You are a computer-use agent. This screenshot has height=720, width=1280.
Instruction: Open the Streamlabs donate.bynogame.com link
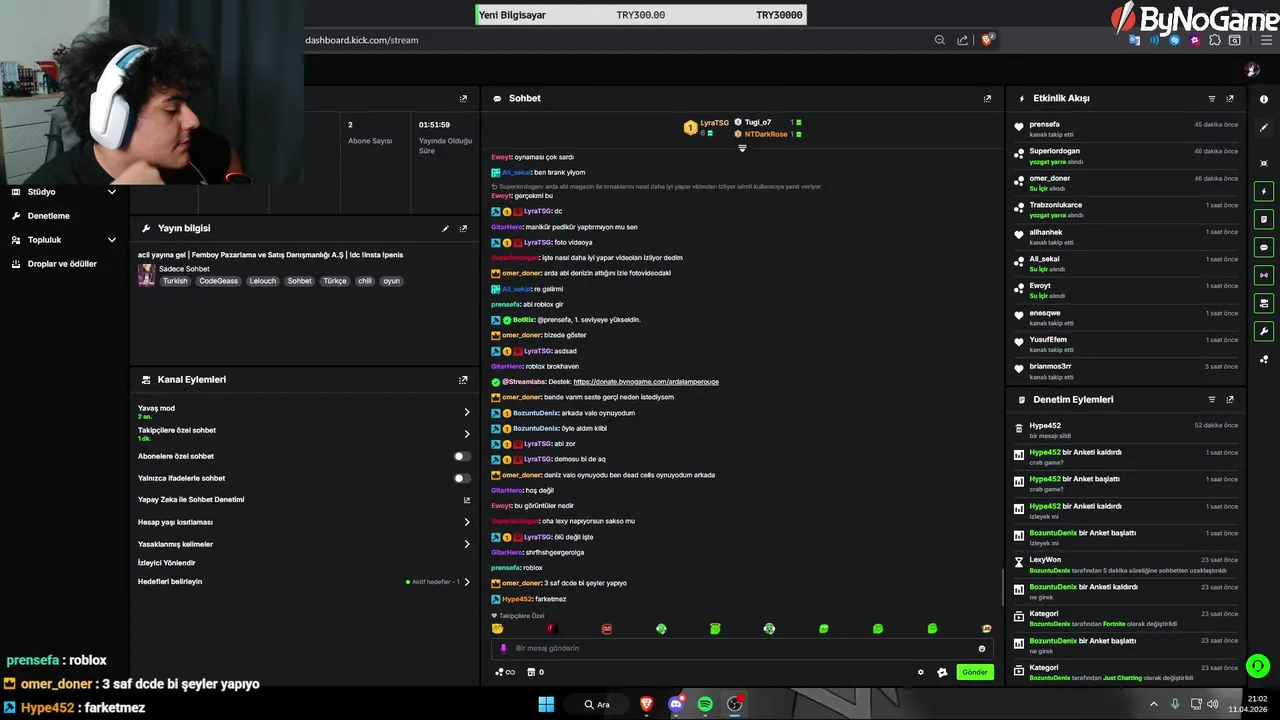646,382
